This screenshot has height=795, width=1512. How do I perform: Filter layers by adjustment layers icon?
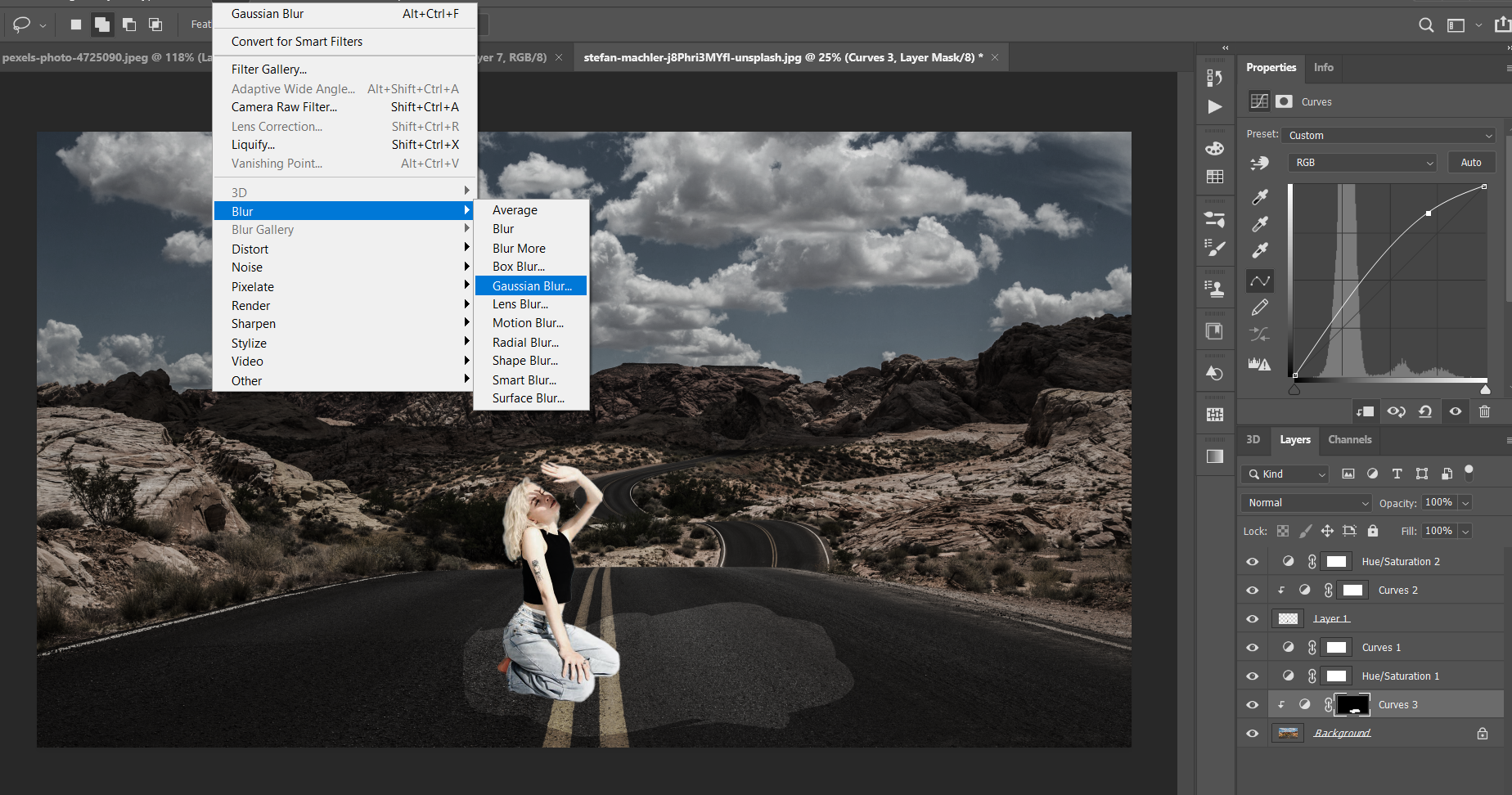coord(1372,474)
